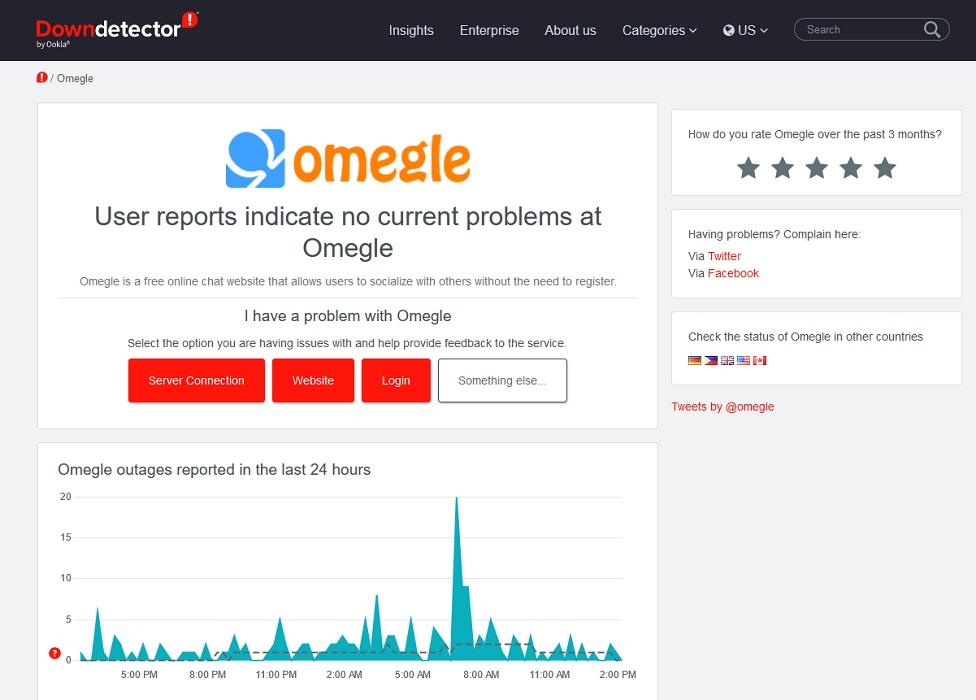Viewport: 976px width, 700px height.
Task: Report a Server Connection problem
Action: (x=196, y=380)
